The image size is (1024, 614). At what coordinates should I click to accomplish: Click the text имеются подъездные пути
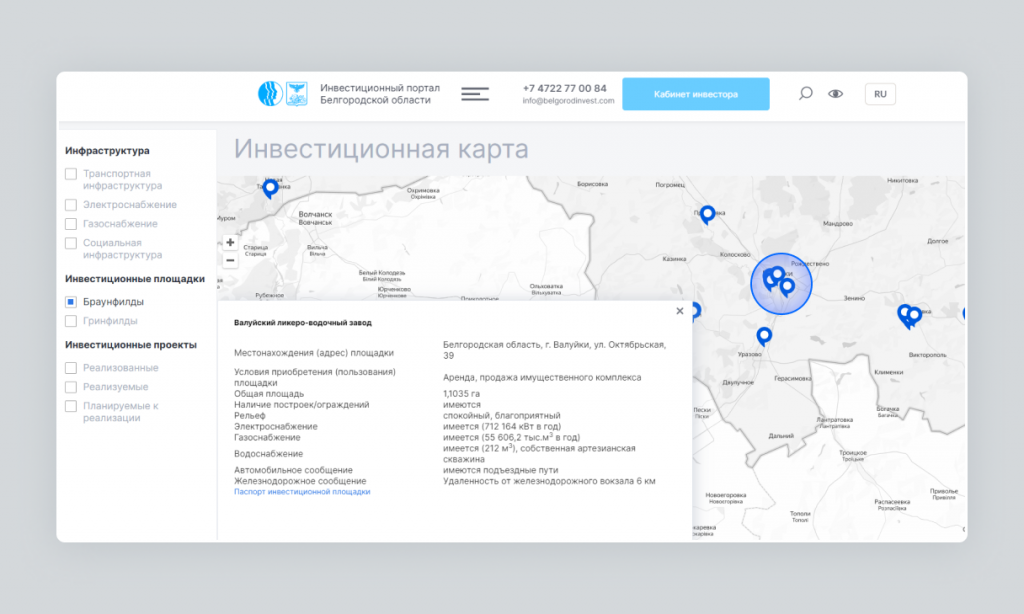pos(500,470)
